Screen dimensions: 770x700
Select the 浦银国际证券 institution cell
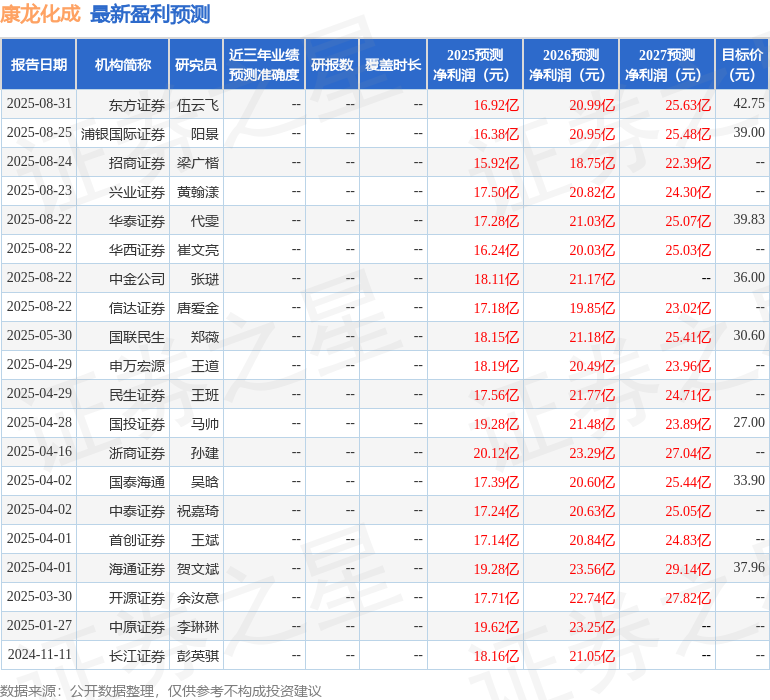[x=123, y=134]
